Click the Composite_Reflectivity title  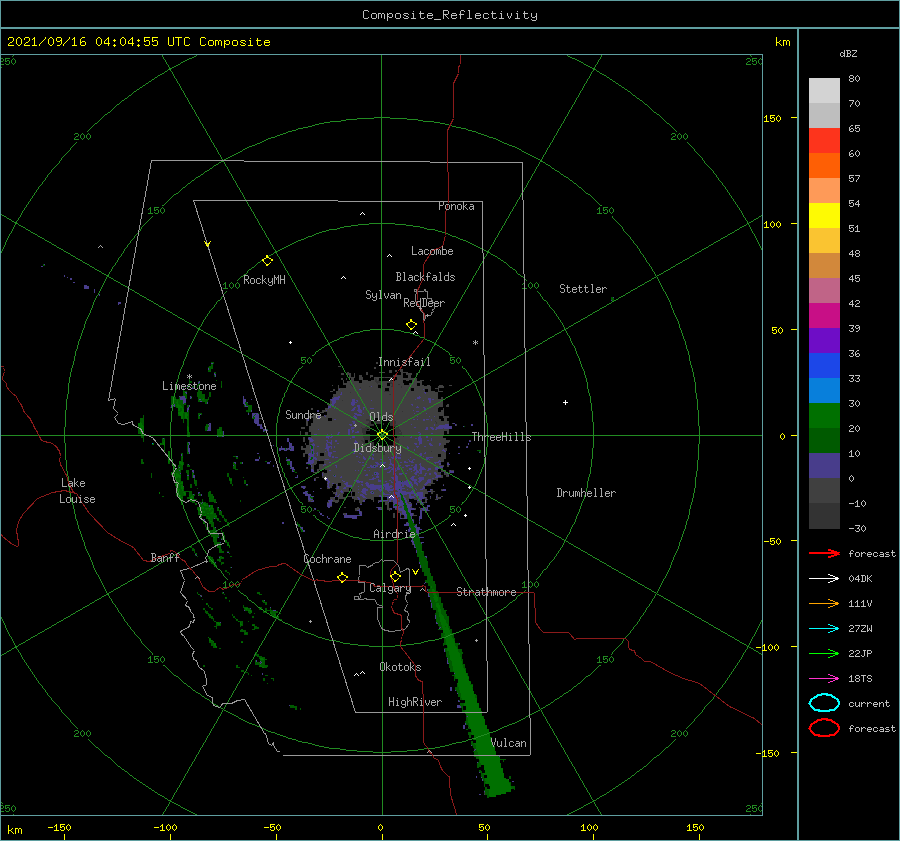(x=449, y=15)
